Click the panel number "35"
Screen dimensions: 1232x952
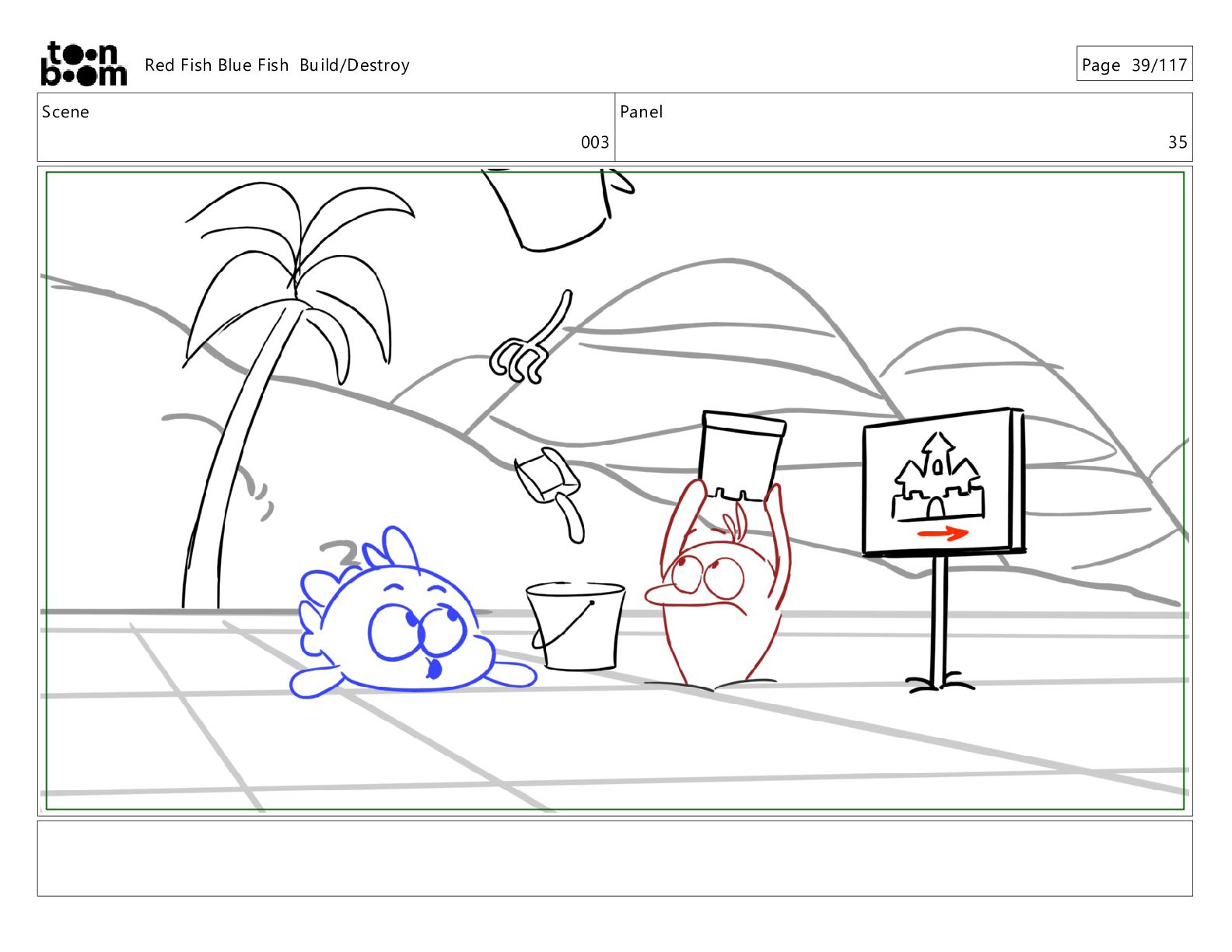click(x=1178, y=142)
